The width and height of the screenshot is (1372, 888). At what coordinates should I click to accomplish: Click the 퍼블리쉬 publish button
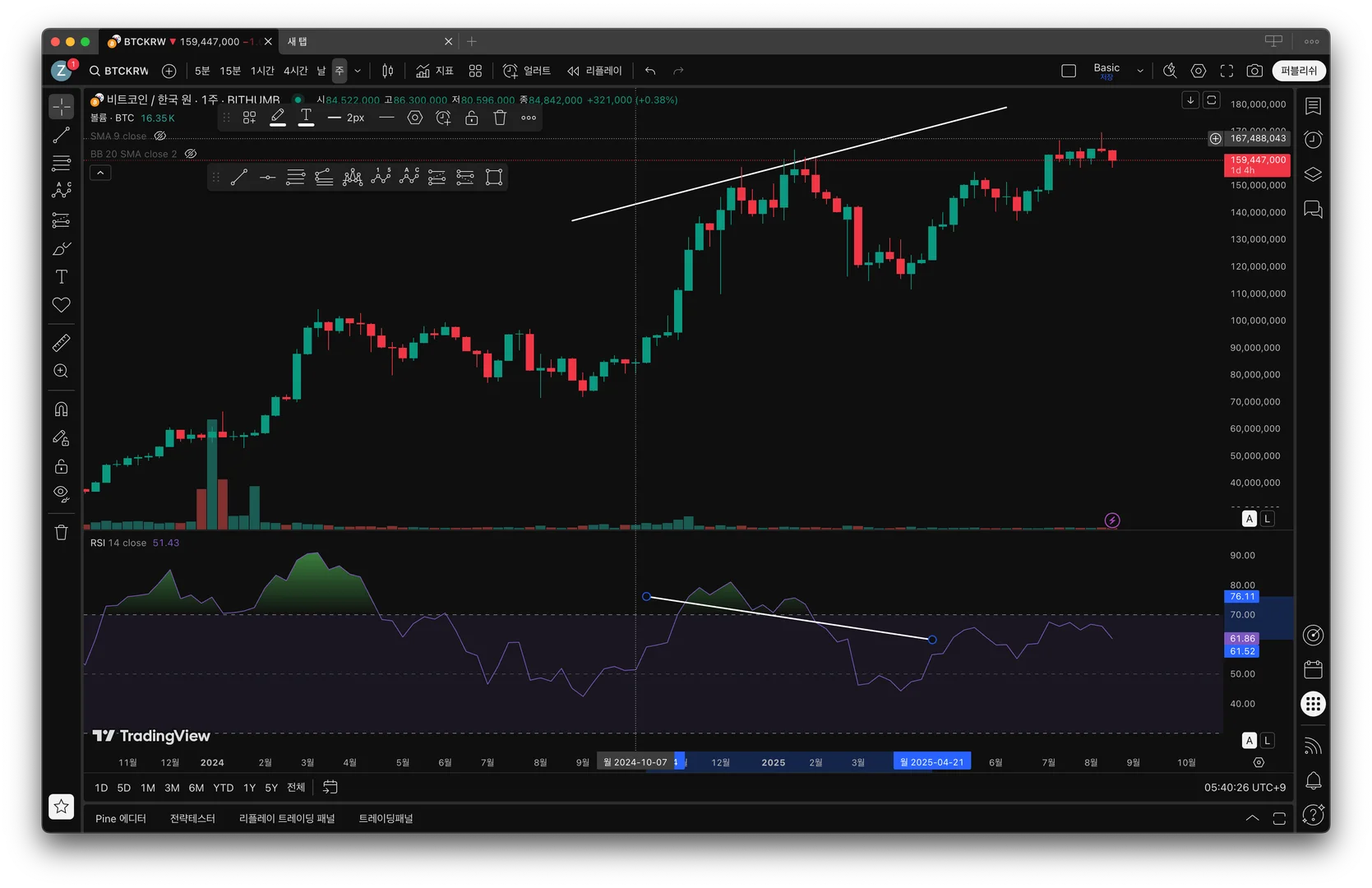1299,71
